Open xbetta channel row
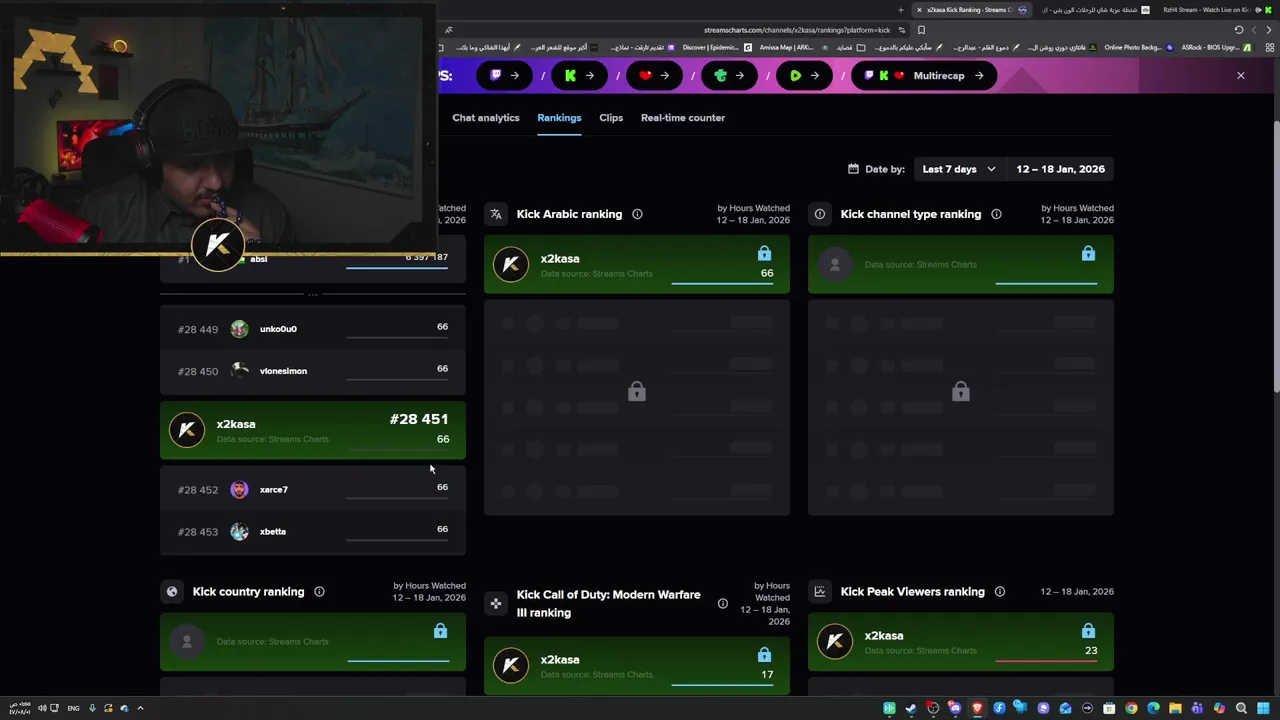This screenshot has height=720, width=1280. point(313,531)
